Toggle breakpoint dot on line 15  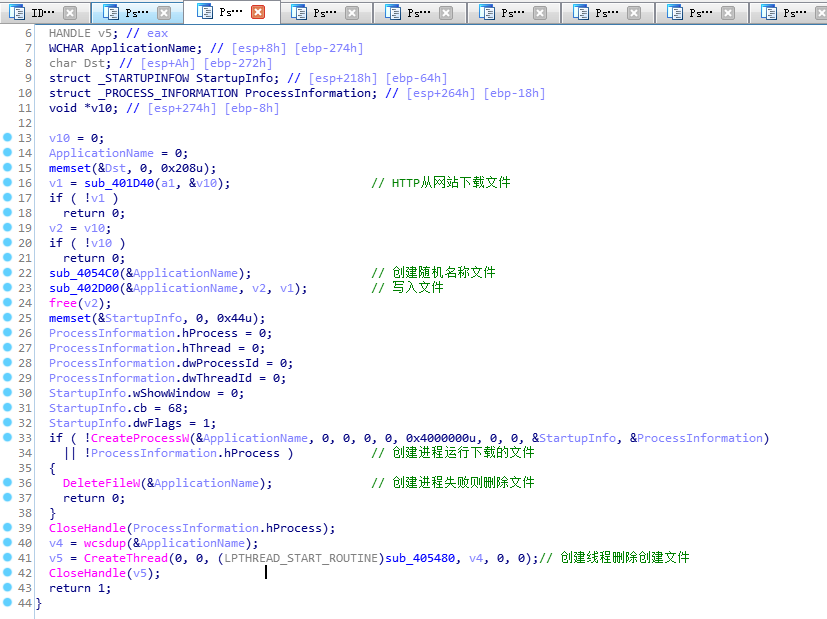click(x=7, y=167)
